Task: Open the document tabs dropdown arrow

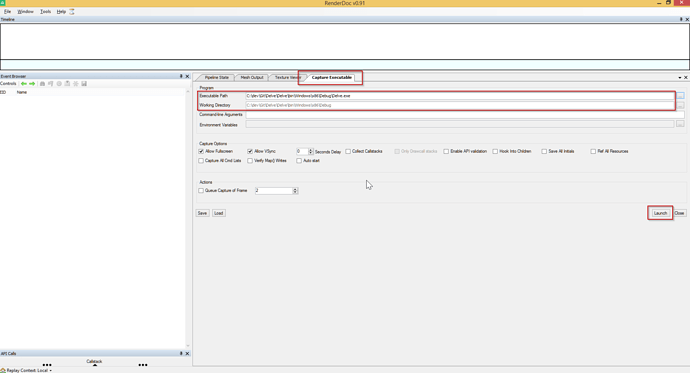Action: click(680, 77)
